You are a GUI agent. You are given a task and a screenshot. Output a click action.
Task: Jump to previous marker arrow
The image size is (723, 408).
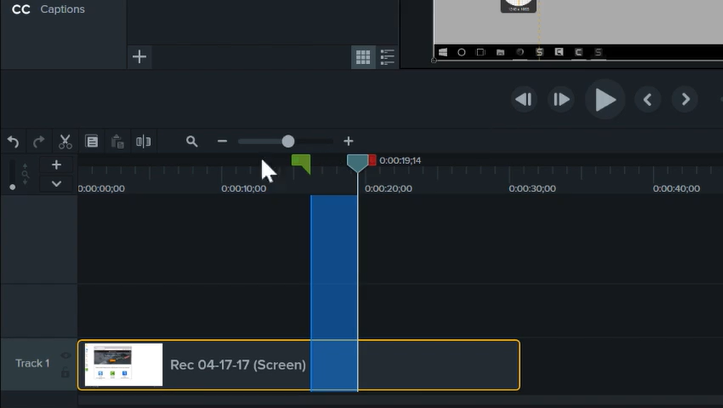[x=647, y=99]
